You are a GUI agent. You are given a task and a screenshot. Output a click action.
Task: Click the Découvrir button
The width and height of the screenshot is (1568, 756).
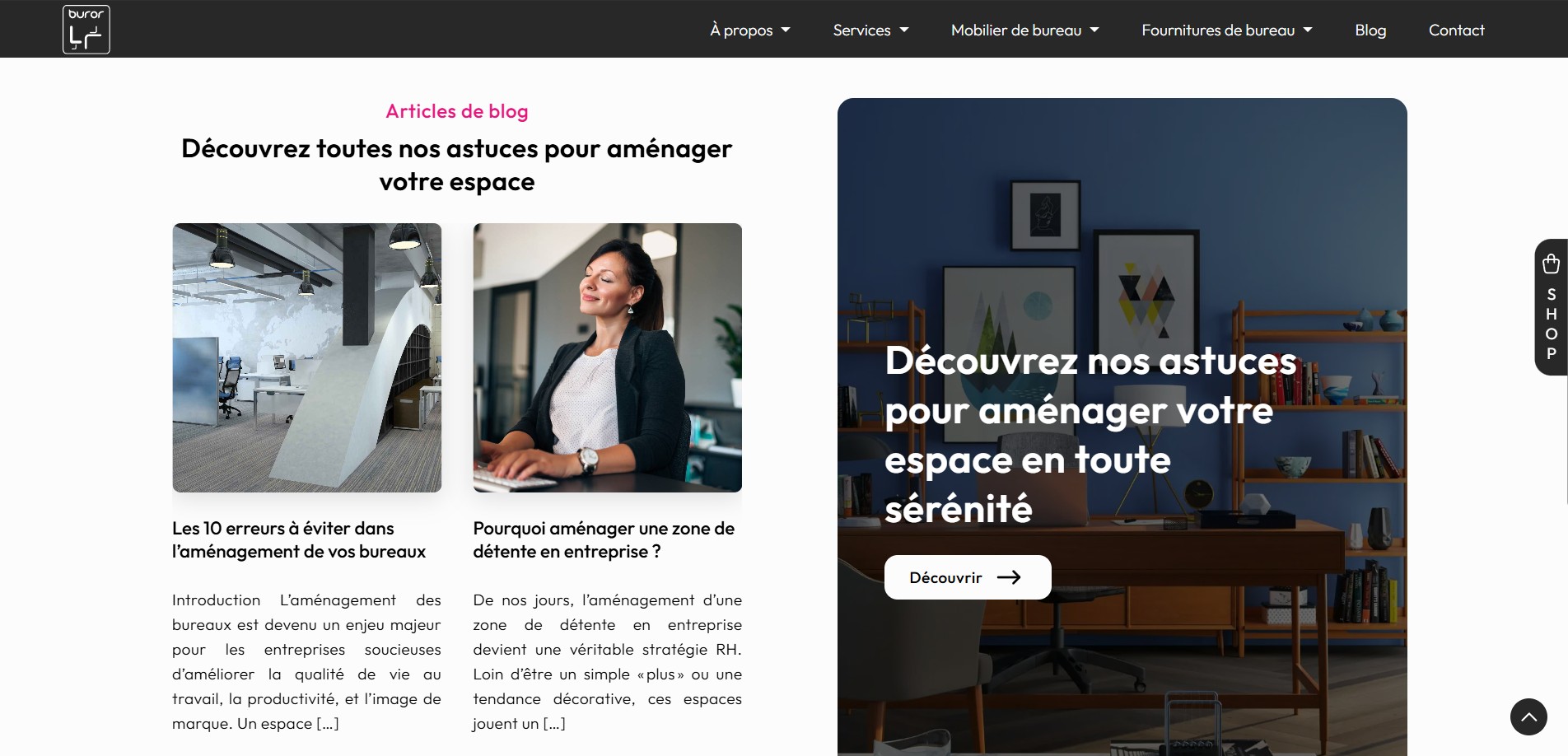tap(968, 577)
